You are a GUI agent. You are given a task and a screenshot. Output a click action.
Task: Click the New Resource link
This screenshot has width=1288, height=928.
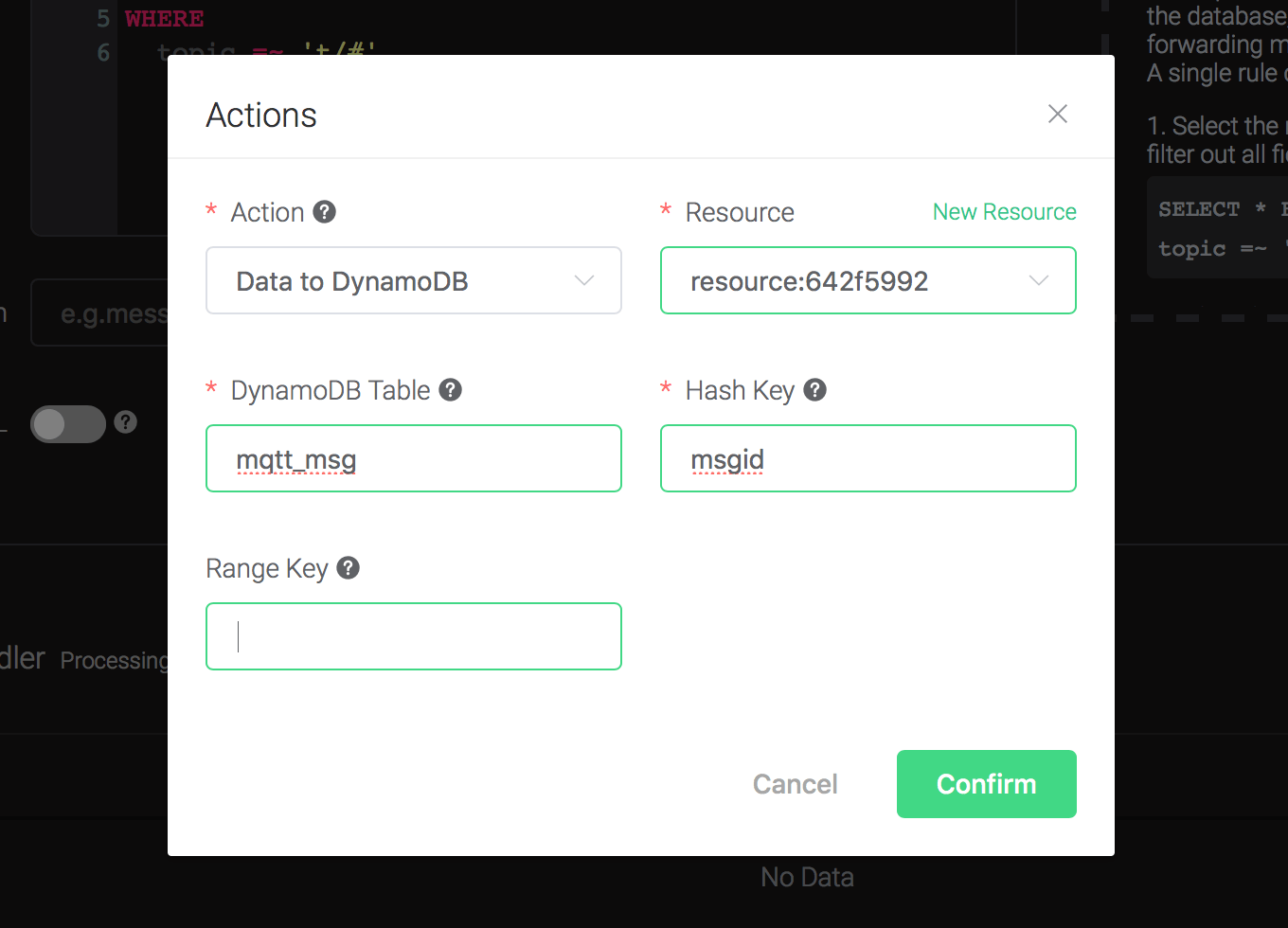1004,212
